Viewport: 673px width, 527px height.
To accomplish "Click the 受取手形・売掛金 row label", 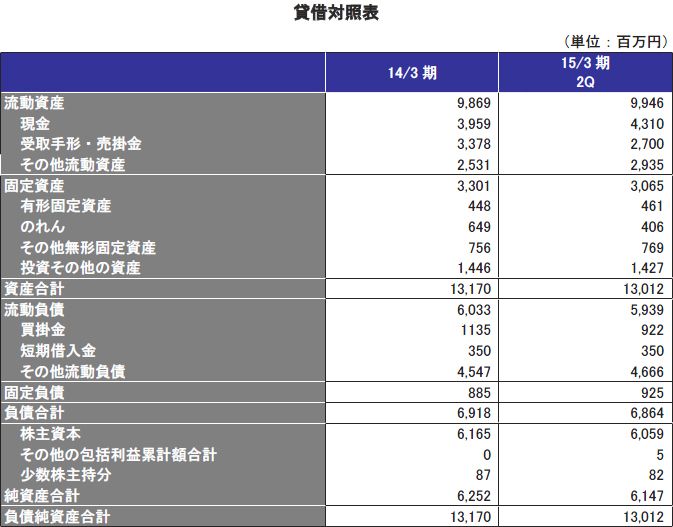I will point(81,145).
